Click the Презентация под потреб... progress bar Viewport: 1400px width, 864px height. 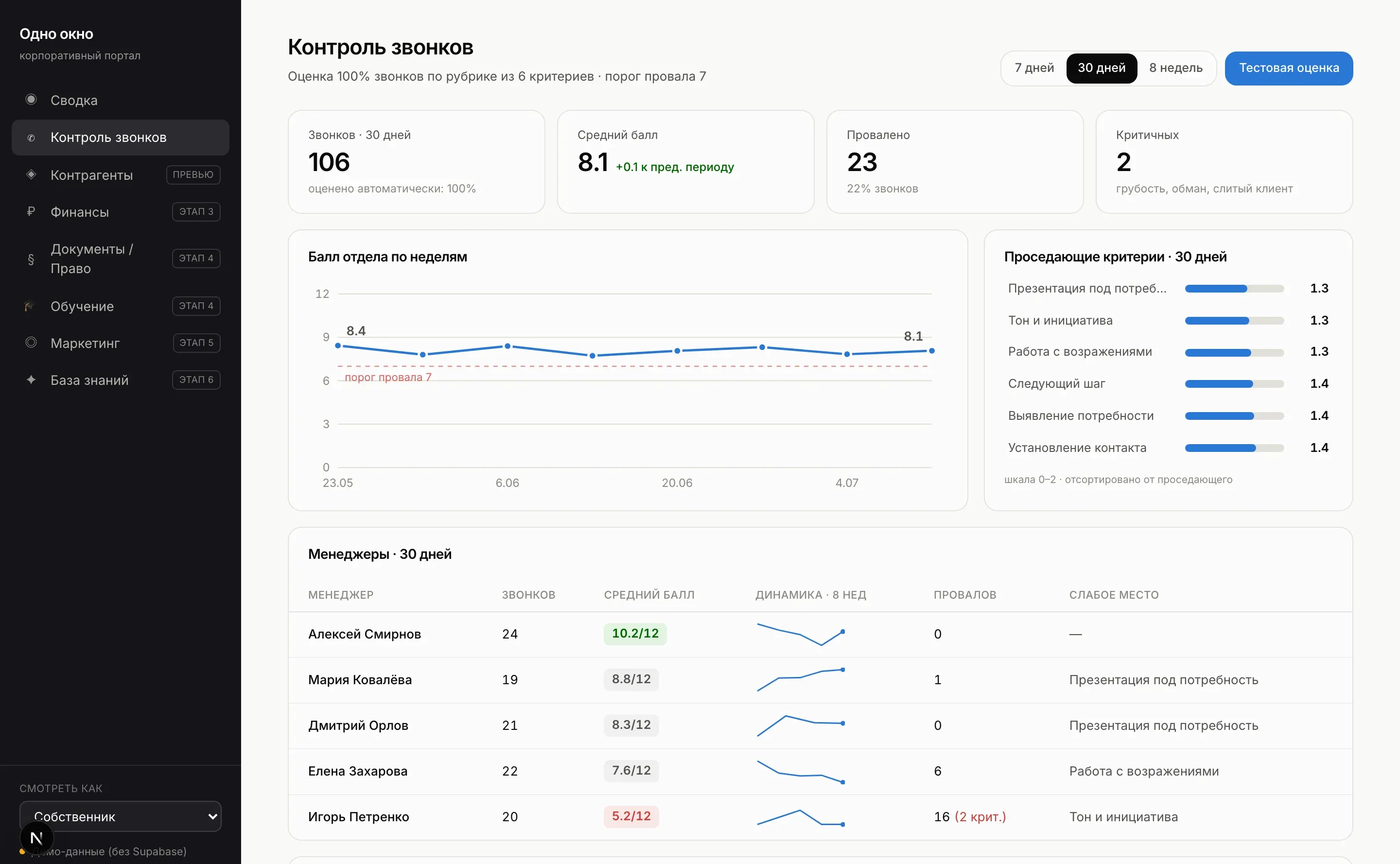pyautogui.click(x=1234, y=289)
